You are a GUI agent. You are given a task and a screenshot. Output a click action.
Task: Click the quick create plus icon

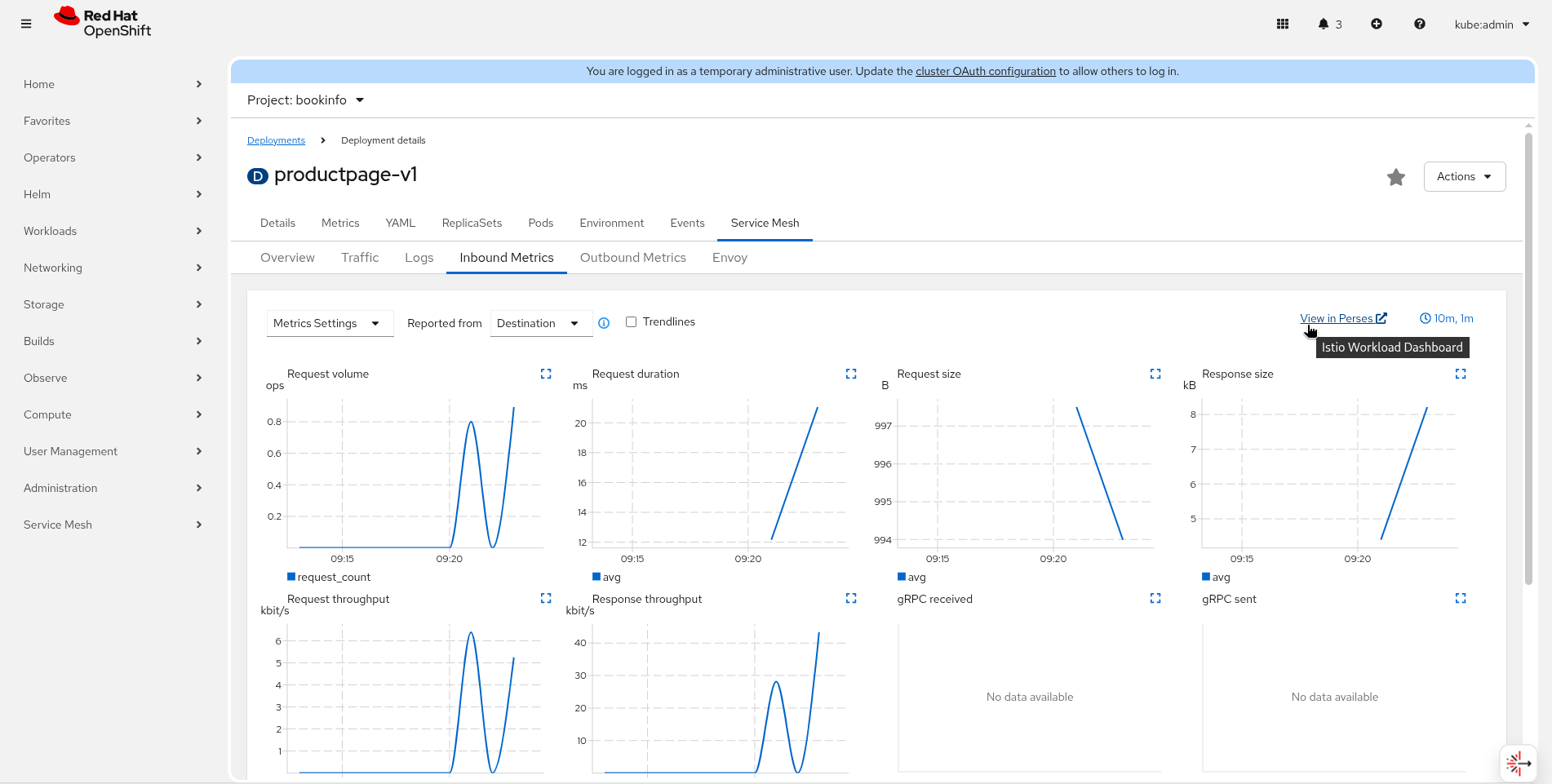pos(1377,24)
